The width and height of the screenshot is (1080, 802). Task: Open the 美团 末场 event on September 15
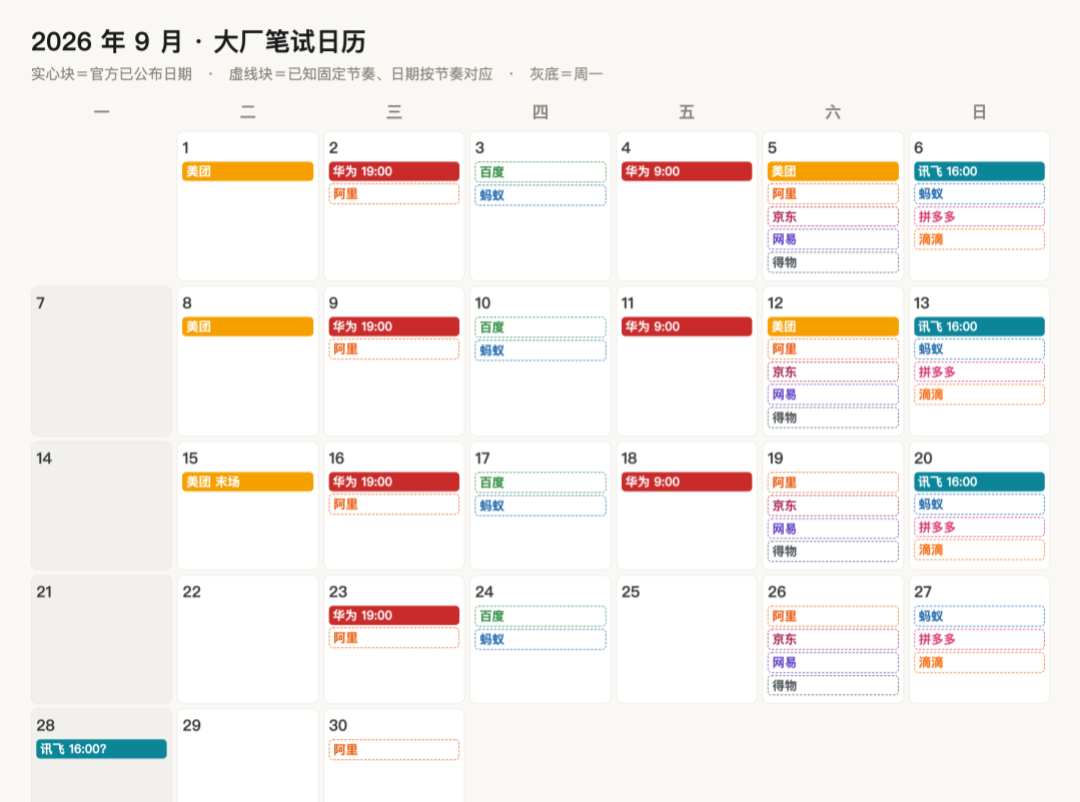247,481
